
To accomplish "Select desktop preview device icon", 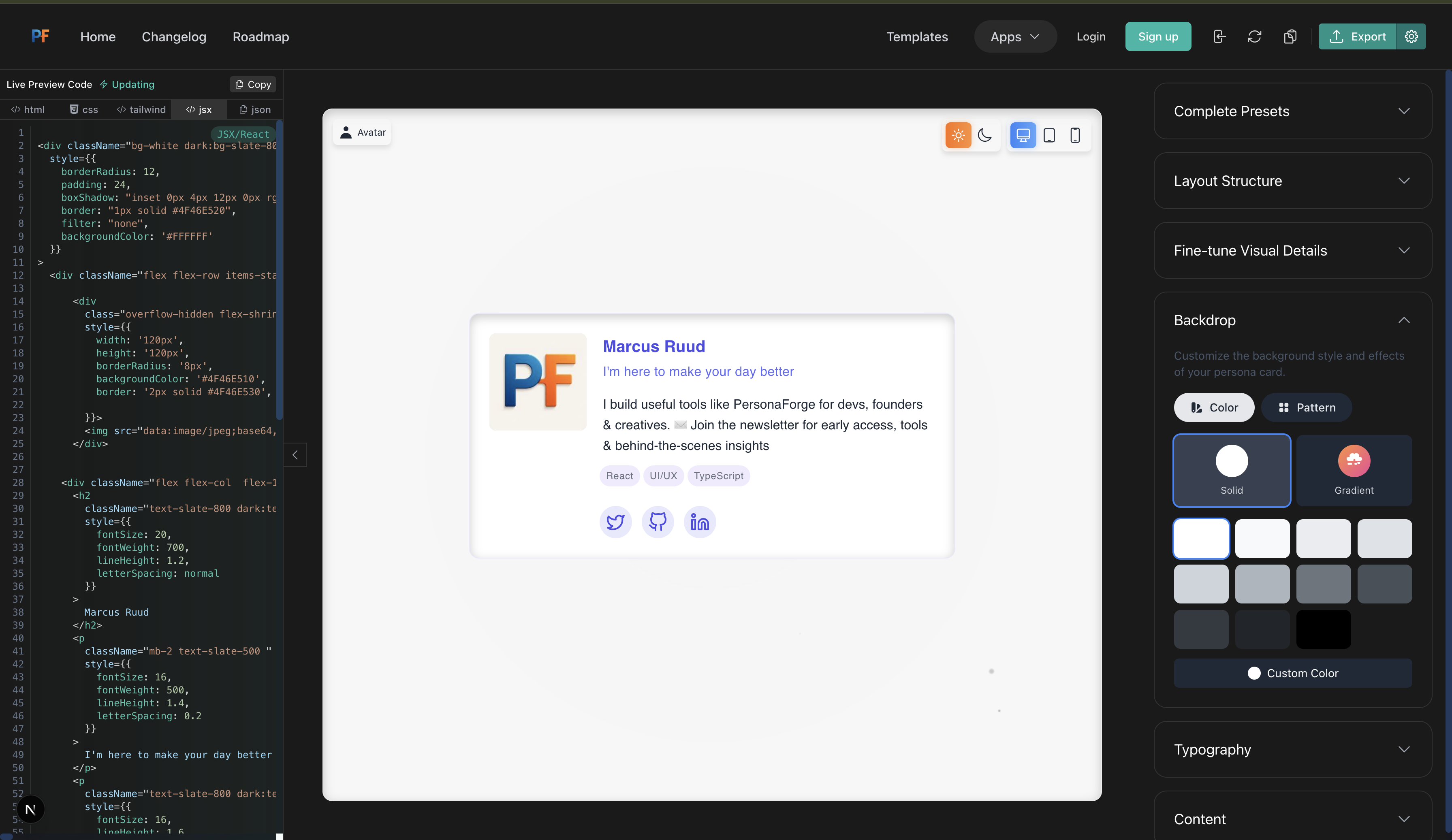I will 1023,135.
